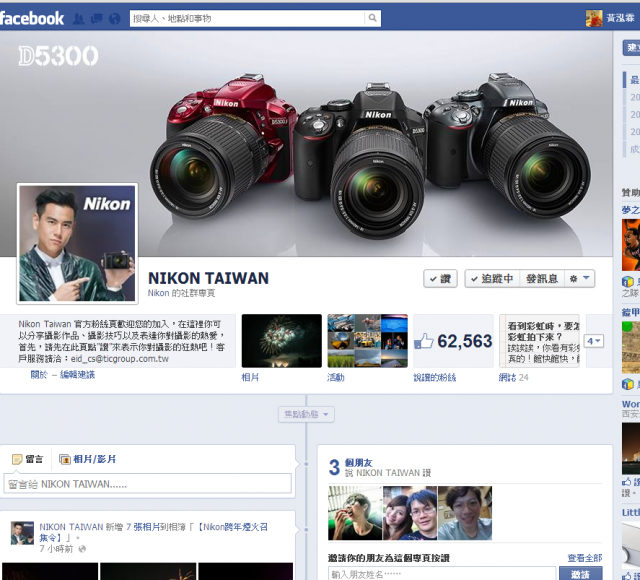Open the fireworks 相片 photos thumbnail
Image resolution: width=640 pixels, height=580 pixels.
(282, 341)
